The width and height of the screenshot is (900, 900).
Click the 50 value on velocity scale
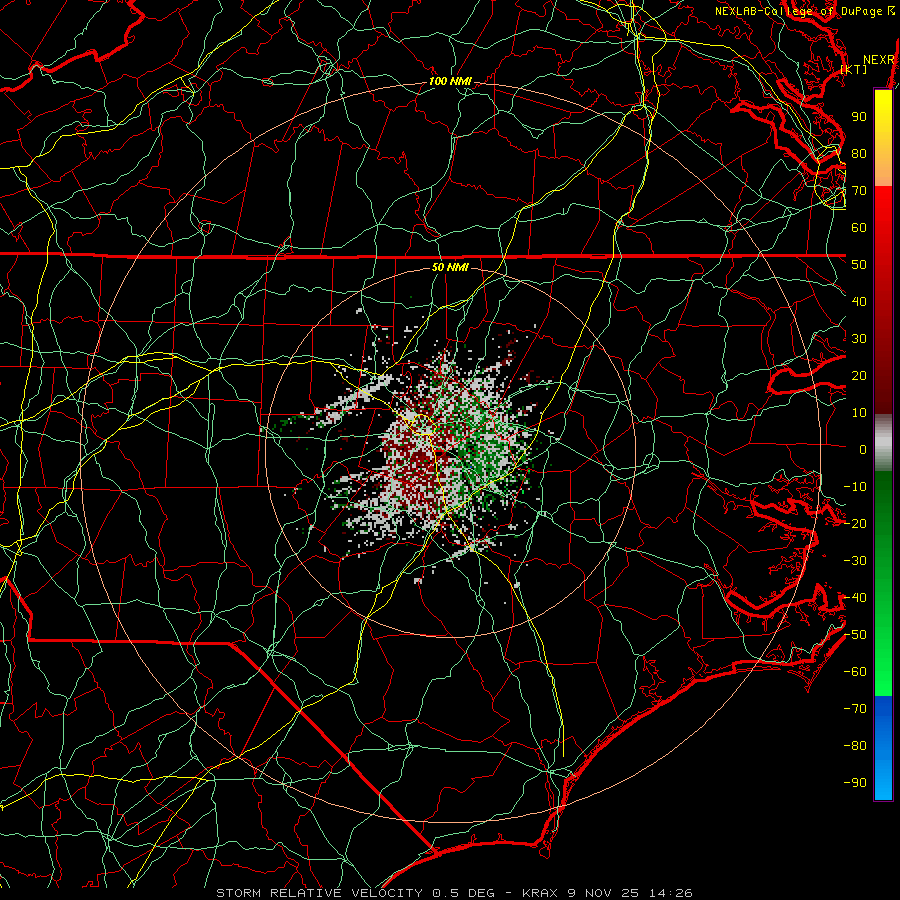click(x=859, y=265)
